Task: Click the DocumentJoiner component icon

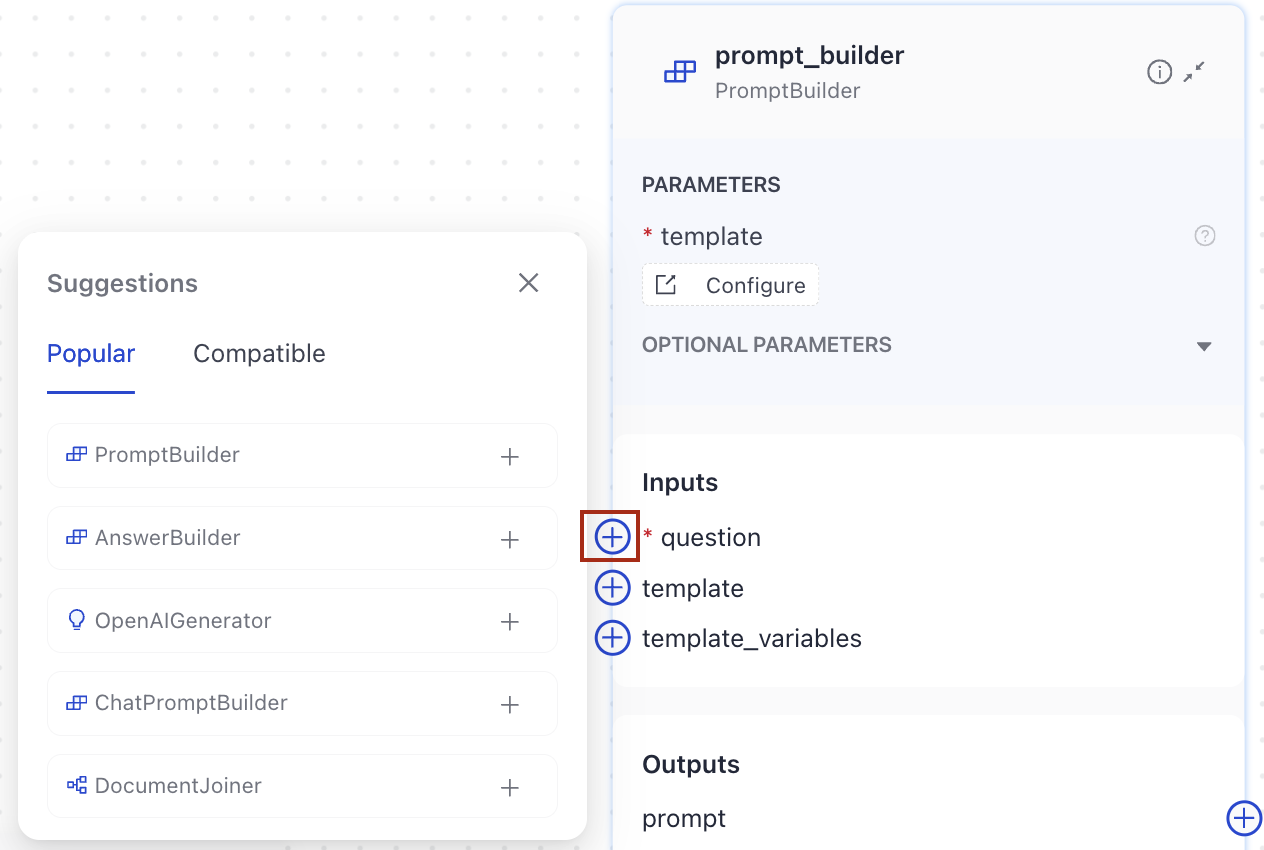Action: click(77, 787)
